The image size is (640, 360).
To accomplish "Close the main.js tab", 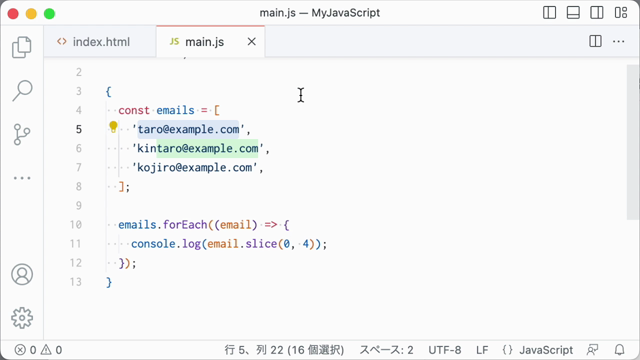I will (x=251, y=42).
